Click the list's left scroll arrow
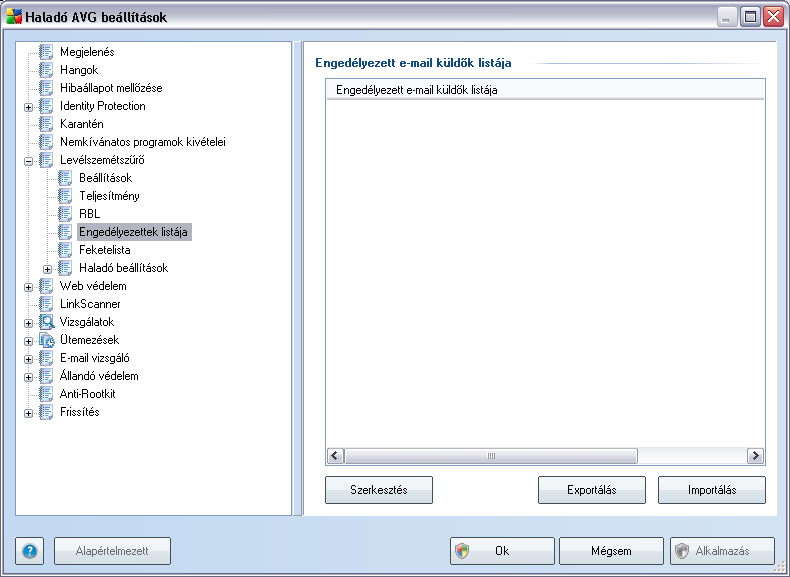The height and width of the screenshot is (577, 790). [336, 456]
